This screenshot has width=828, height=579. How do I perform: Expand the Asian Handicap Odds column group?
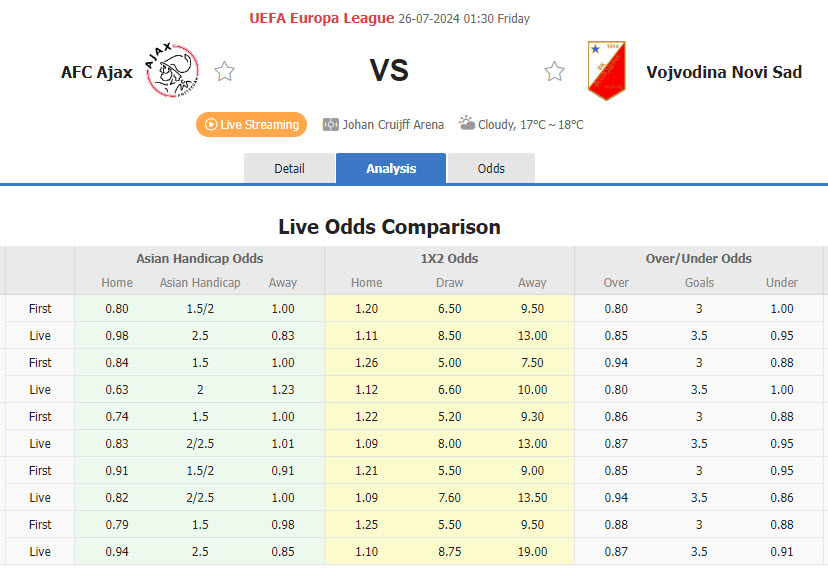point(199,258)
